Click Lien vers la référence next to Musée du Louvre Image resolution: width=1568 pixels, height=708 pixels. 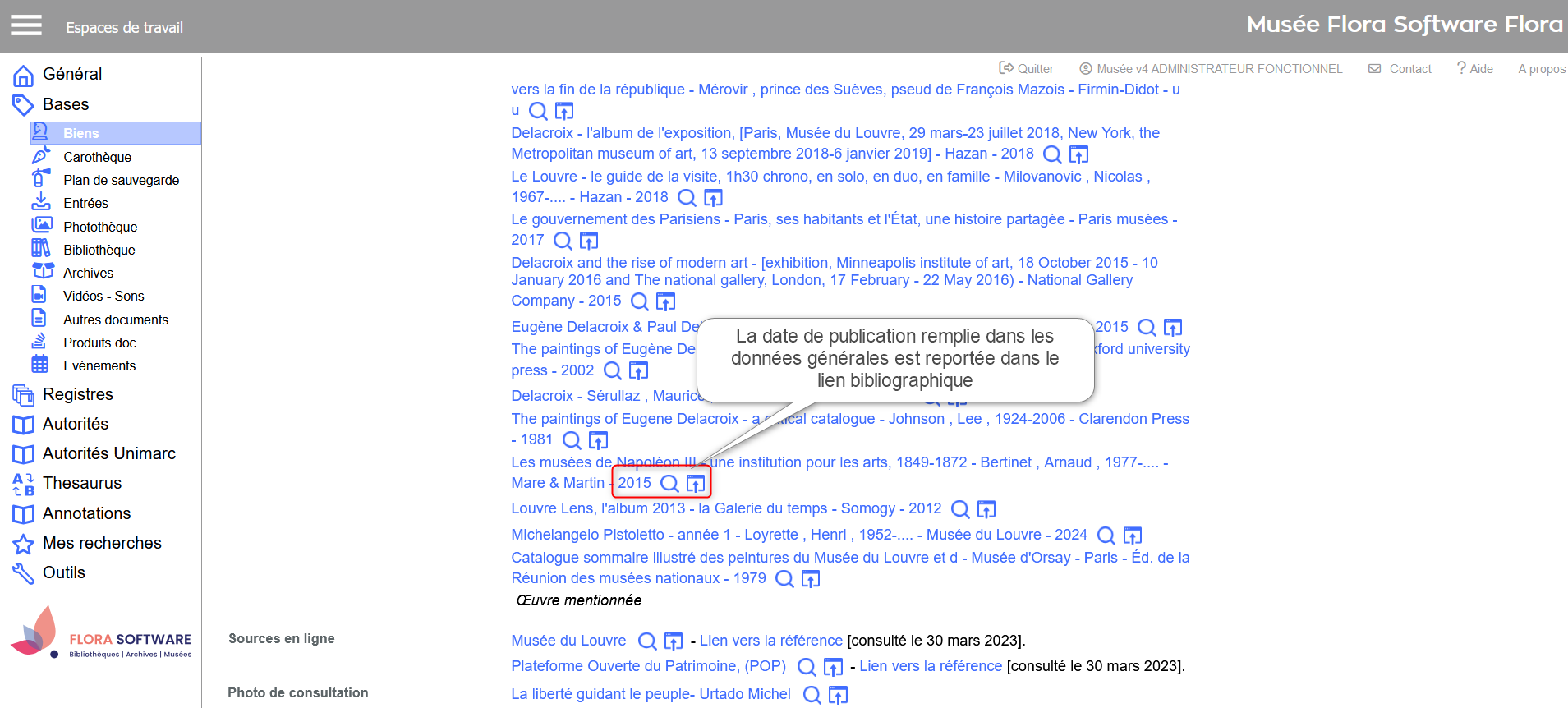click(771, 640)
